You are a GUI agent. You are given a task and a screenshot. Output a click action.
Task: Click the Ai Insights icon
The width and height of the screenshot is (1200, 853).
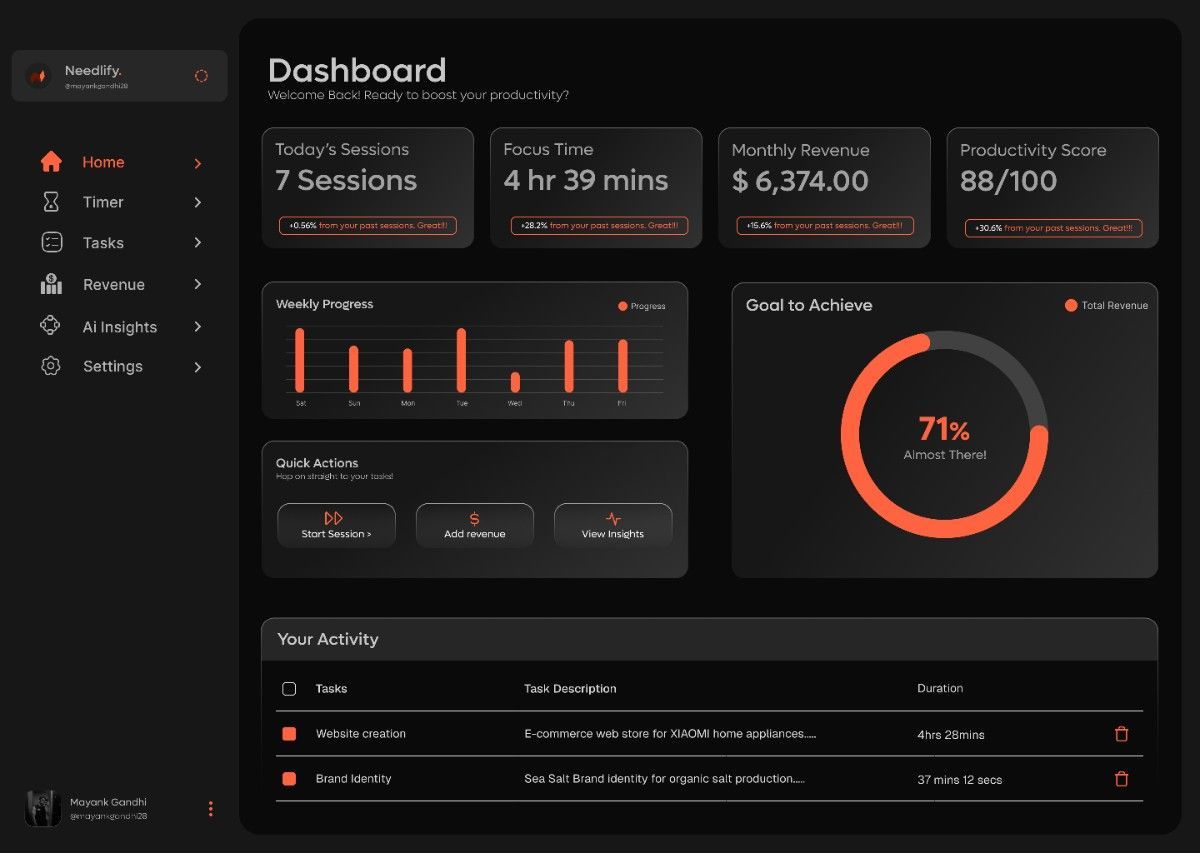click(51, 327)
